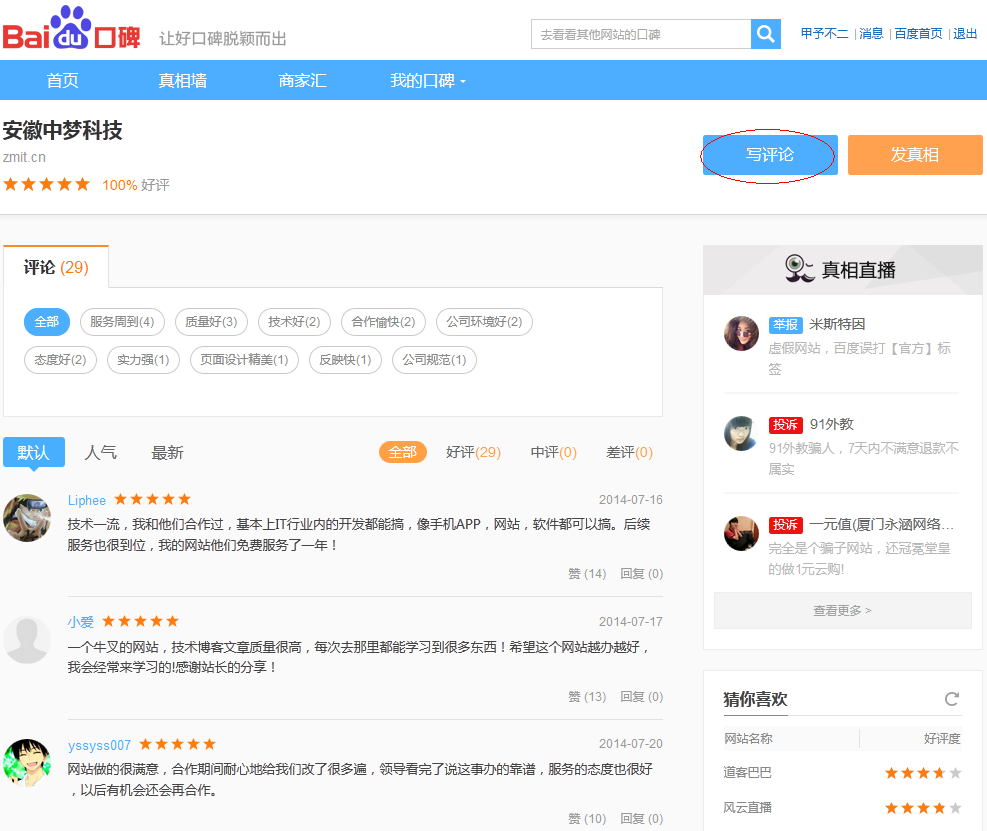The image size is (987, 831).
Task: Click the magnifier search button
Action: point(766,34)
